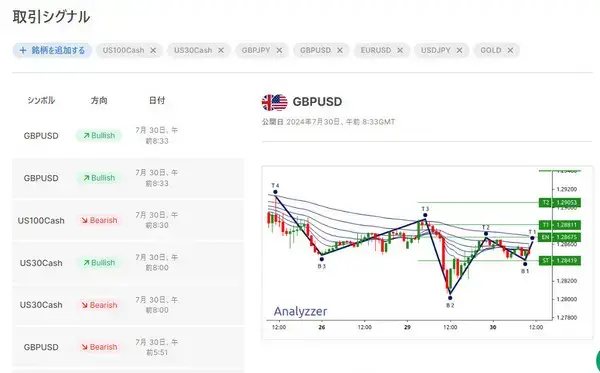Image resolution: width=600 pixels, height=373 pixels.
Task: Open the US100Cash Bearish signal row
Action: pos(128,220)
